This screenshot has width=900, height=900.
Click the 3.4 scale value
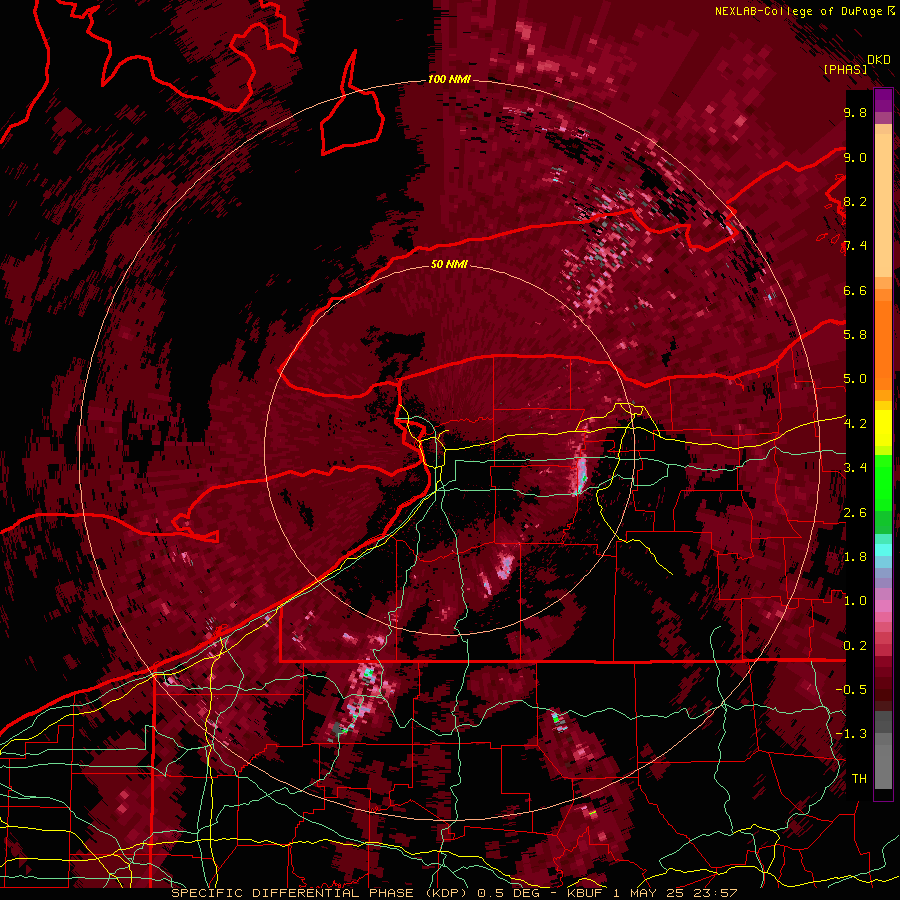coord(855,468)
